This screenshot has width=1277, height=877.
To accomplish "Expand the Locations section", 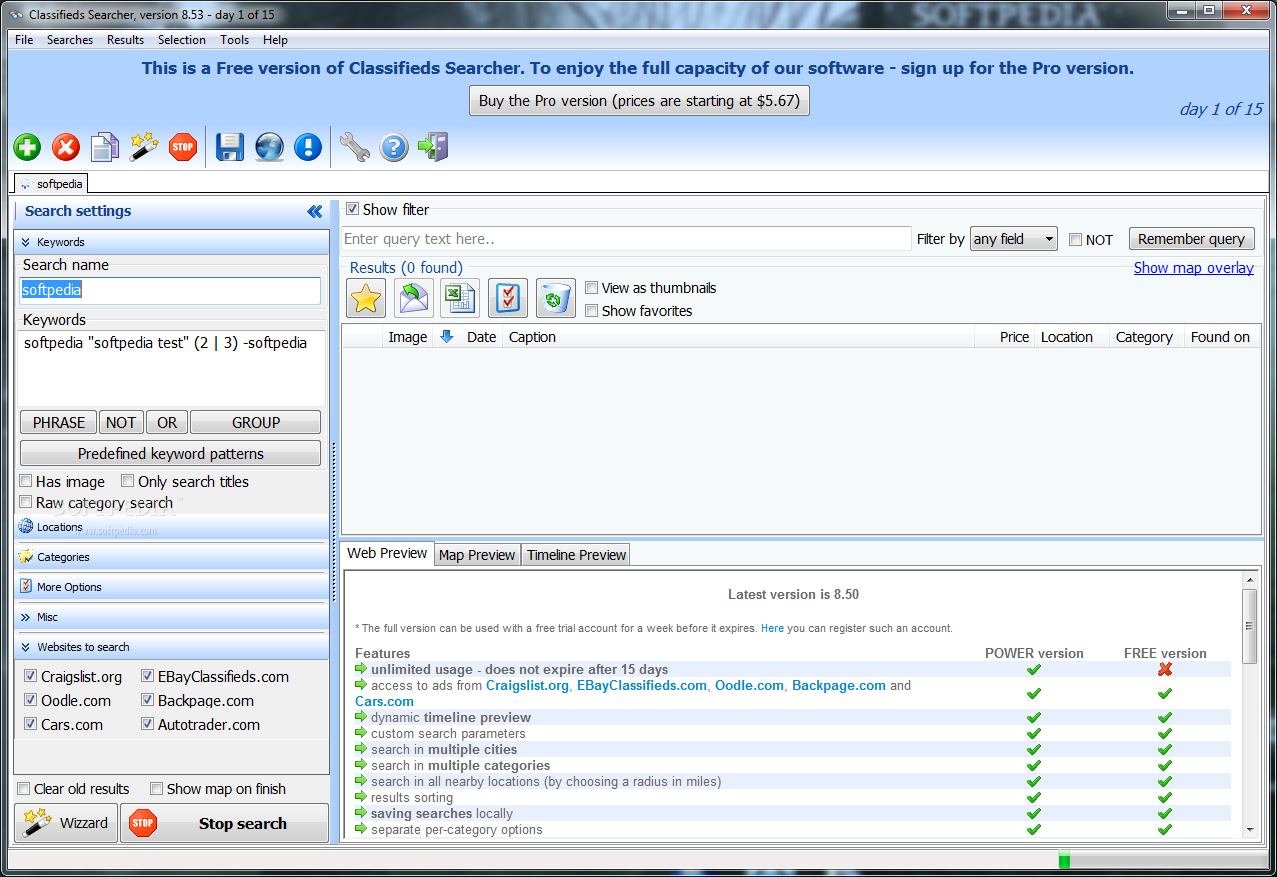I will (x=171, y=527).
